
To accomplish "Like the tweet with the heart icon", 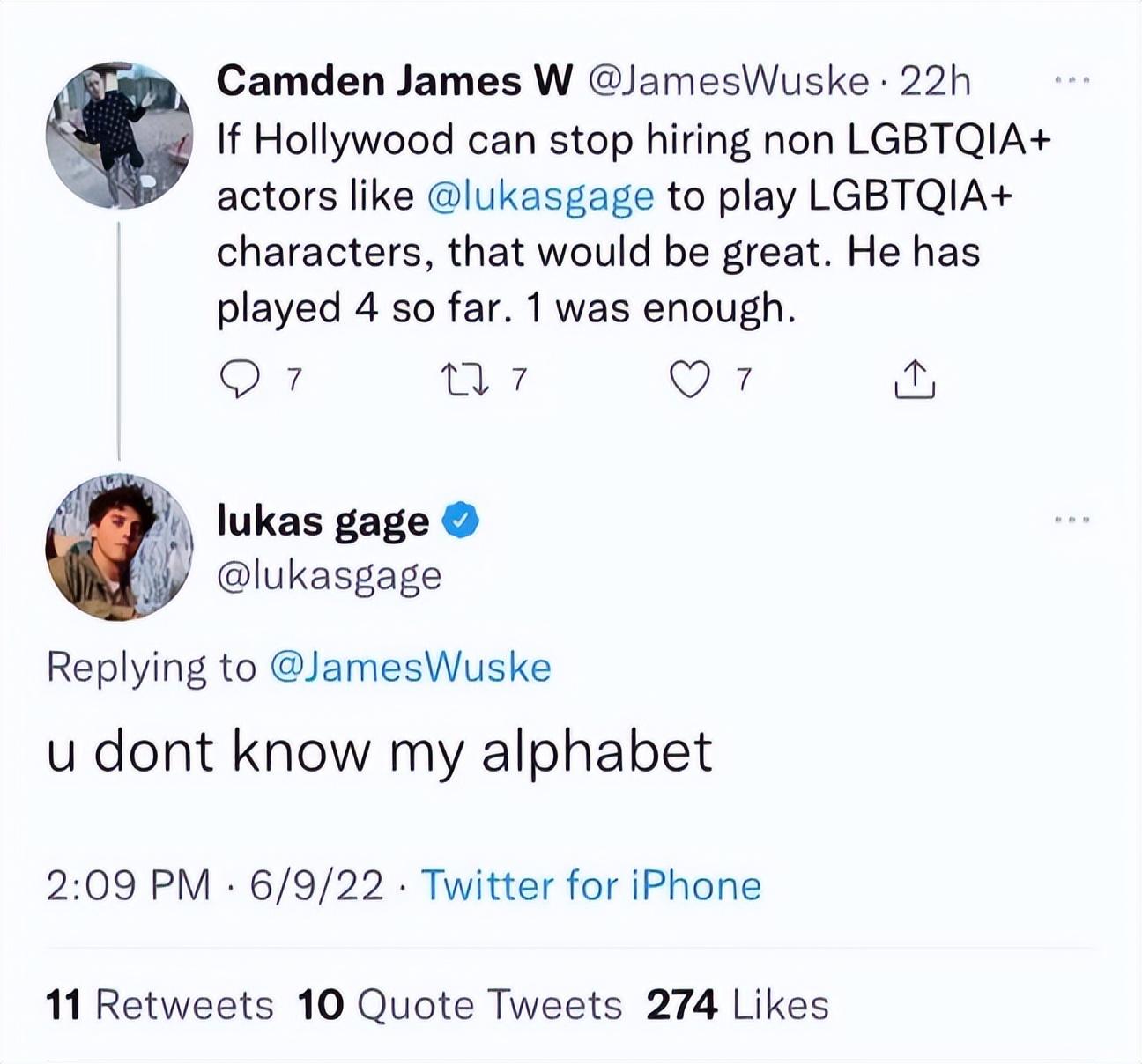I will tap(690, 381).
